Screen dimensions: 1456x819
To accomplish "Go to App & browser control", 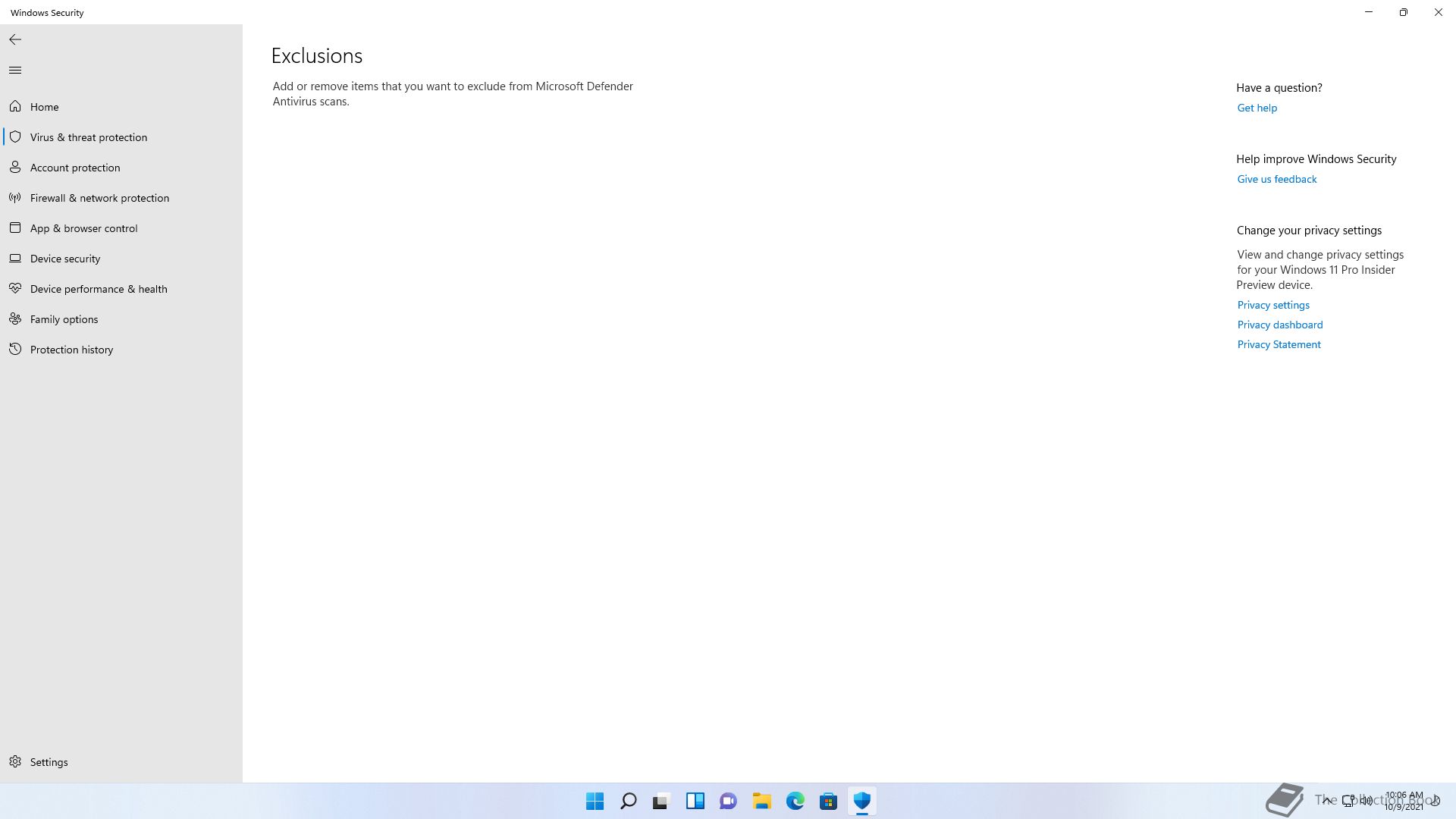I will pos(121,228).
